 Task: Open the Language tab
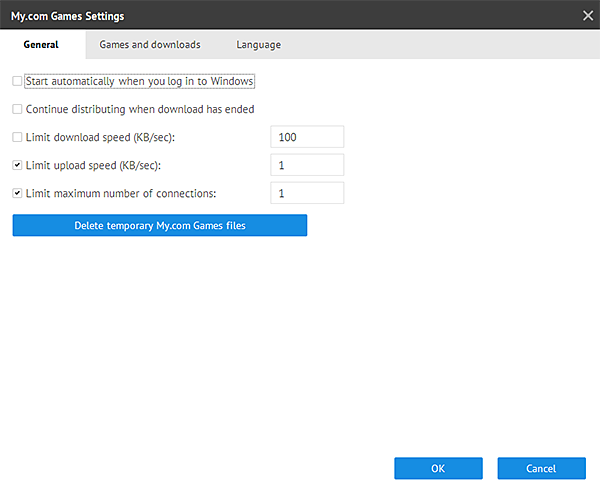click(259, 45)
